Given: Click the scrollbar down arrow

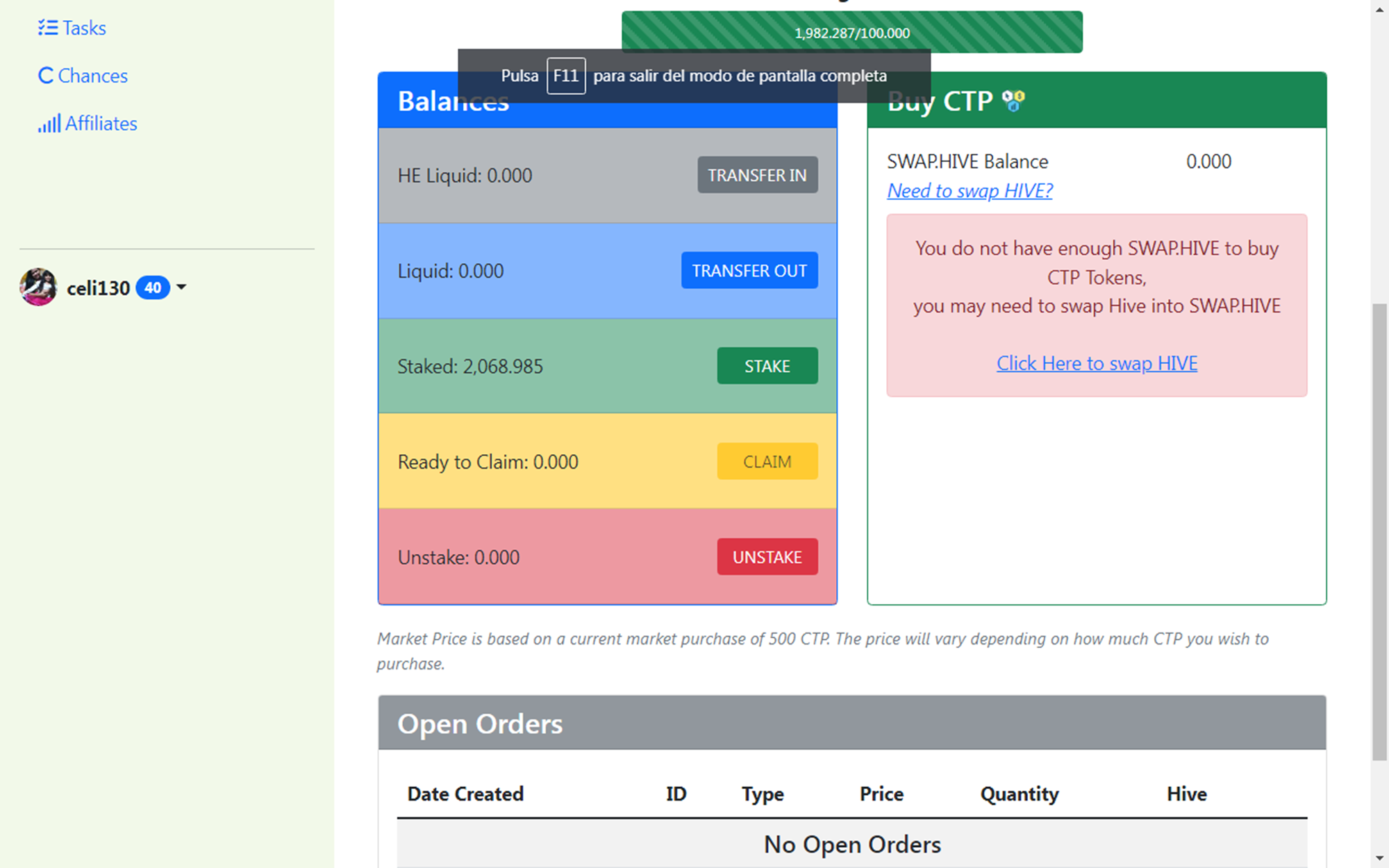Looking at the screenshot, I should tap(1379, 860).
